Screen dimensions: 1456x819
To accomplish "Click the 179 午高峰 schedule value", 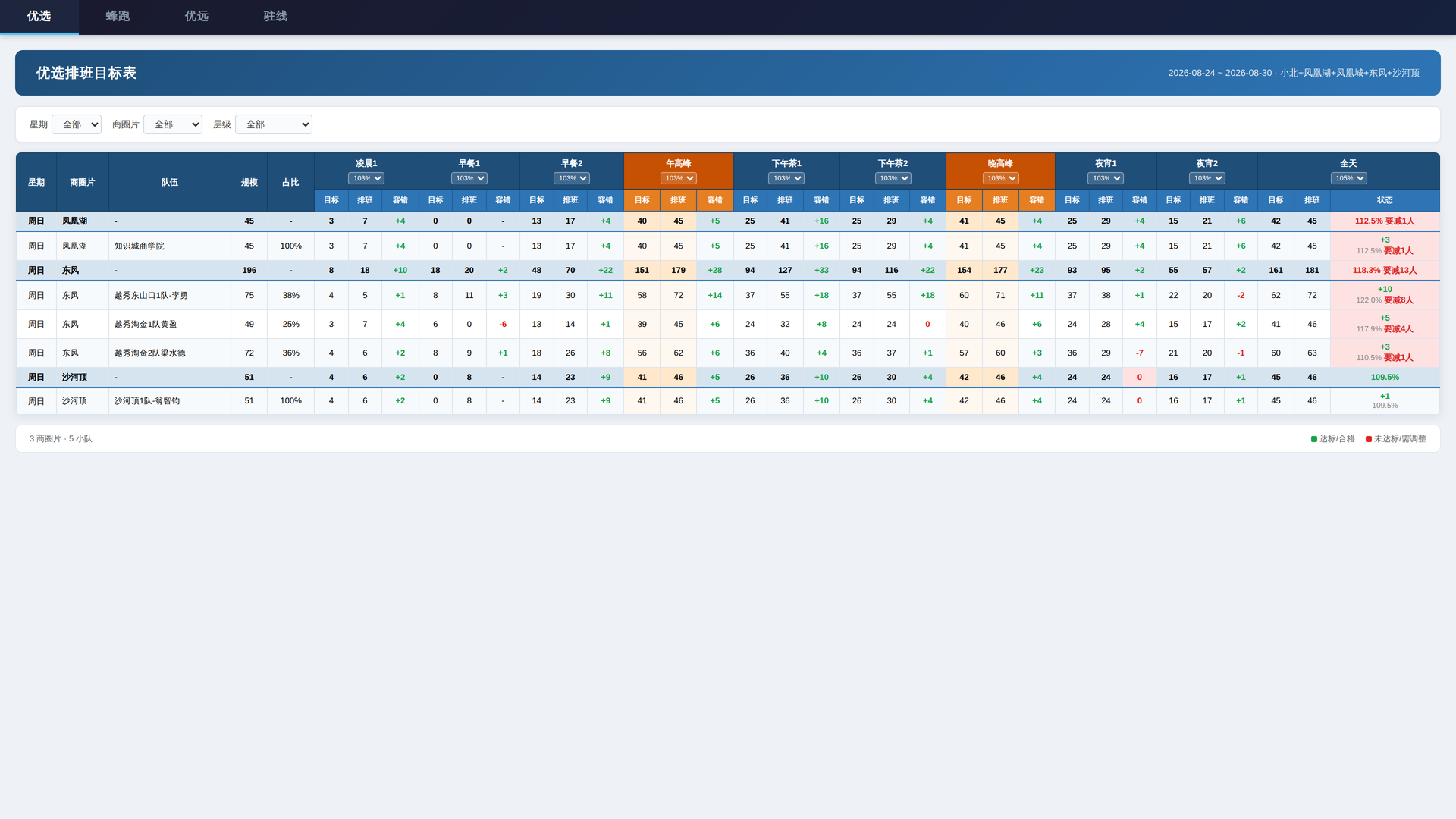I will click(679, 271).
